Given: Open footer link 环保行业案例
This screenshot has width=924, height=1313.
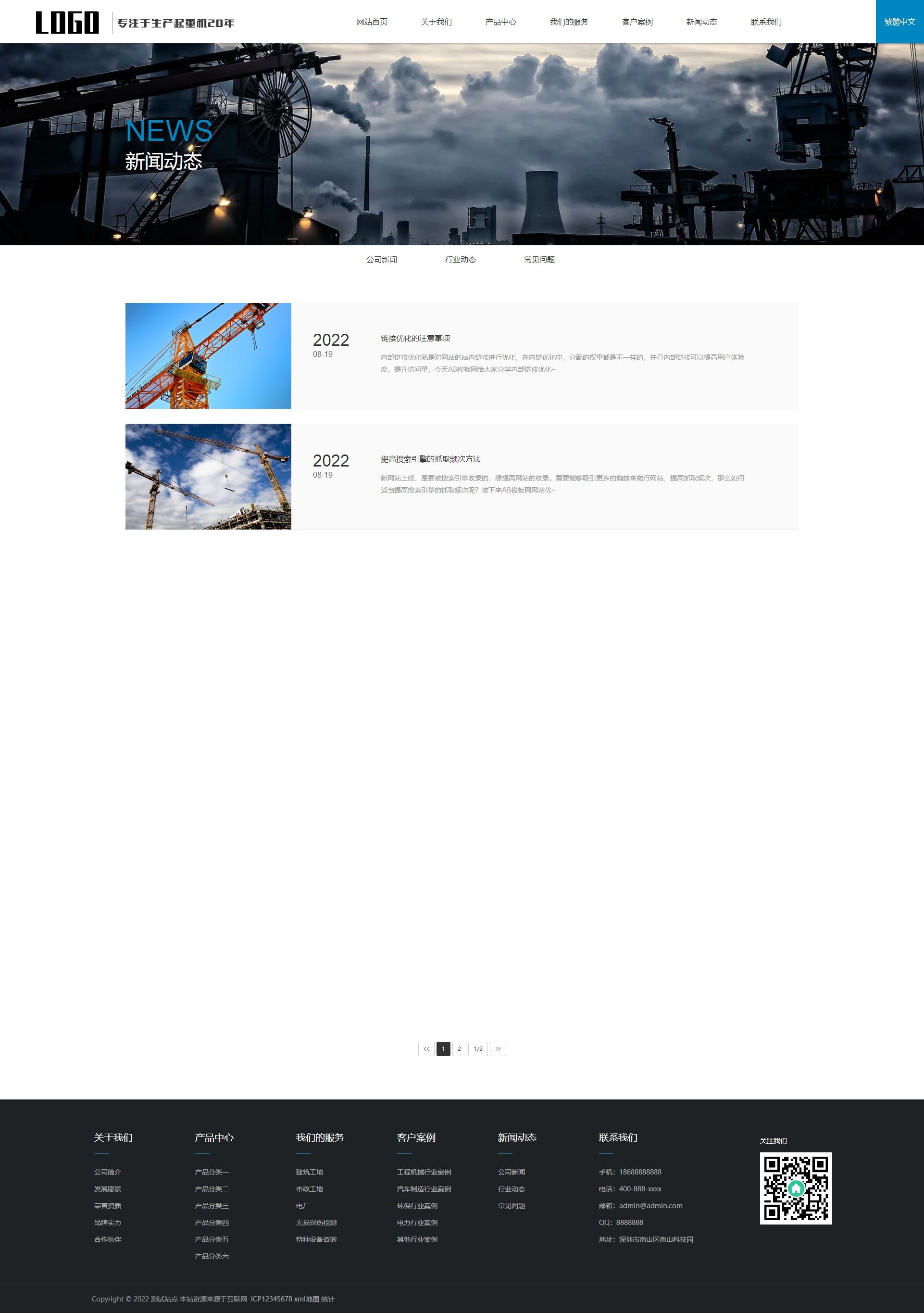Looking at the screenshot, I should tap(417, 1205).
